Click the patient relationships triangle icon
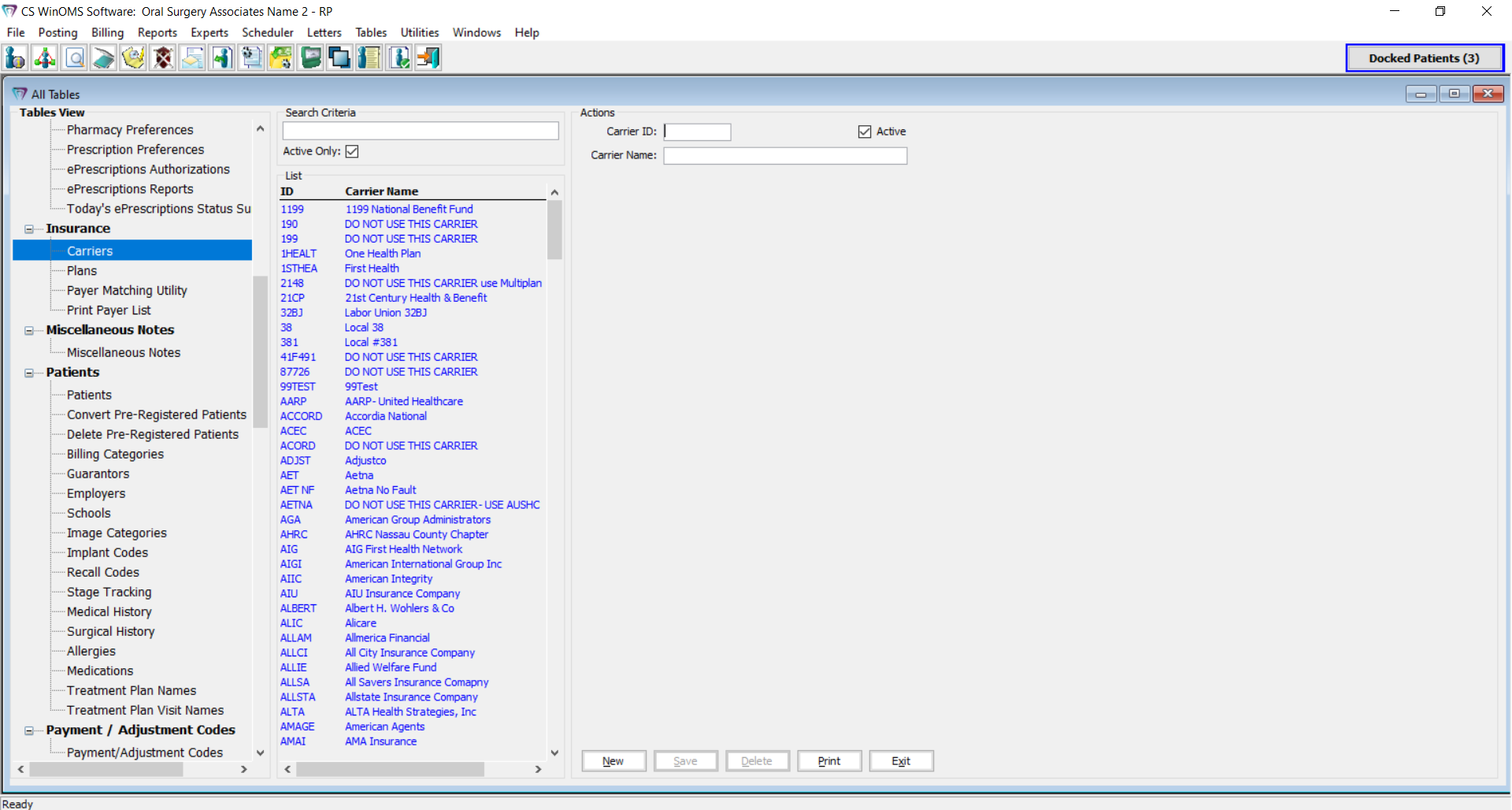 click(45, 58)
